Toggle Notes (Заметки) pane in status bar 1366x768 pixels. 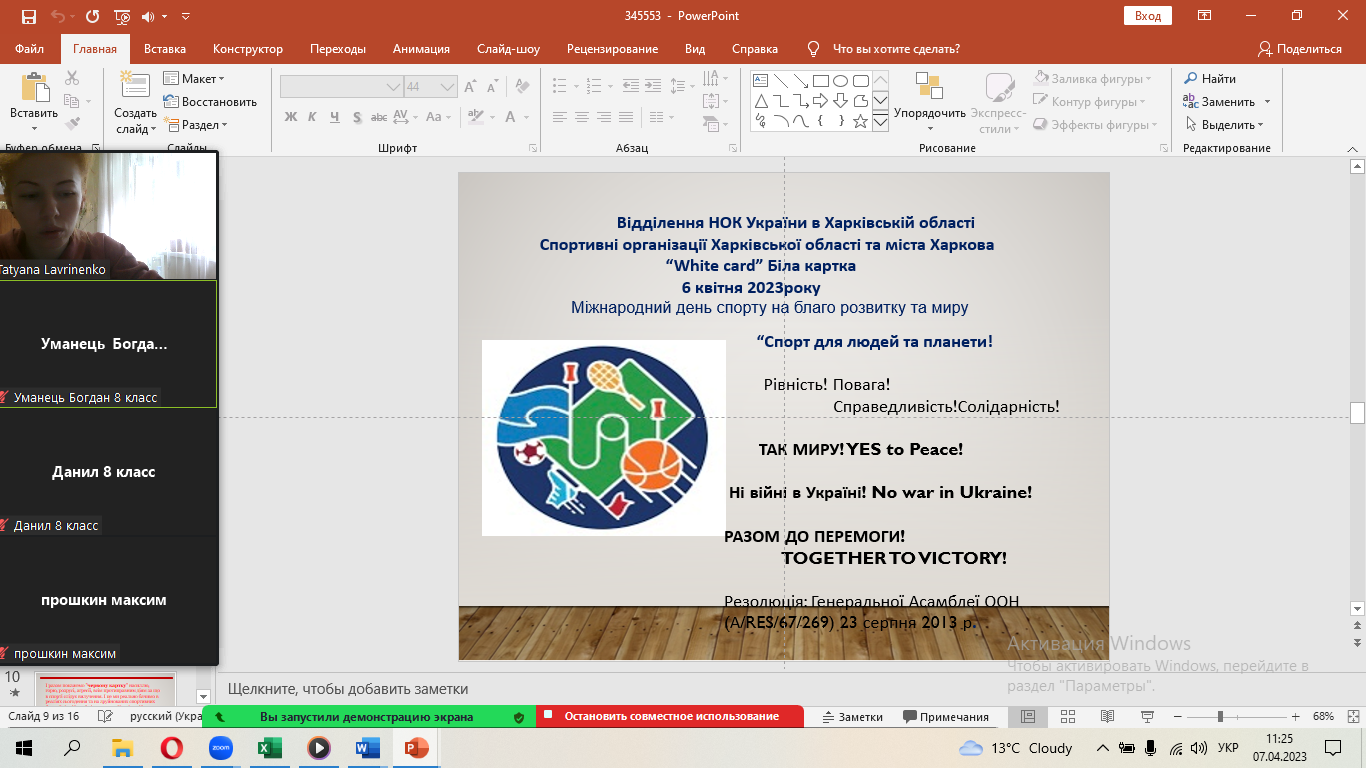853,717
